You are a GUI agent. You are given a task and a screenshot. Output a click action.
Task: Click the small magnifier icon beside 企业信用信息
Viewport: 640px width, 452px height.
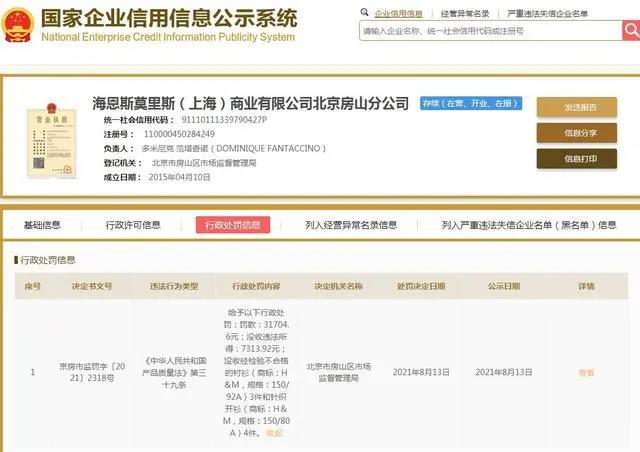(364, 13)
